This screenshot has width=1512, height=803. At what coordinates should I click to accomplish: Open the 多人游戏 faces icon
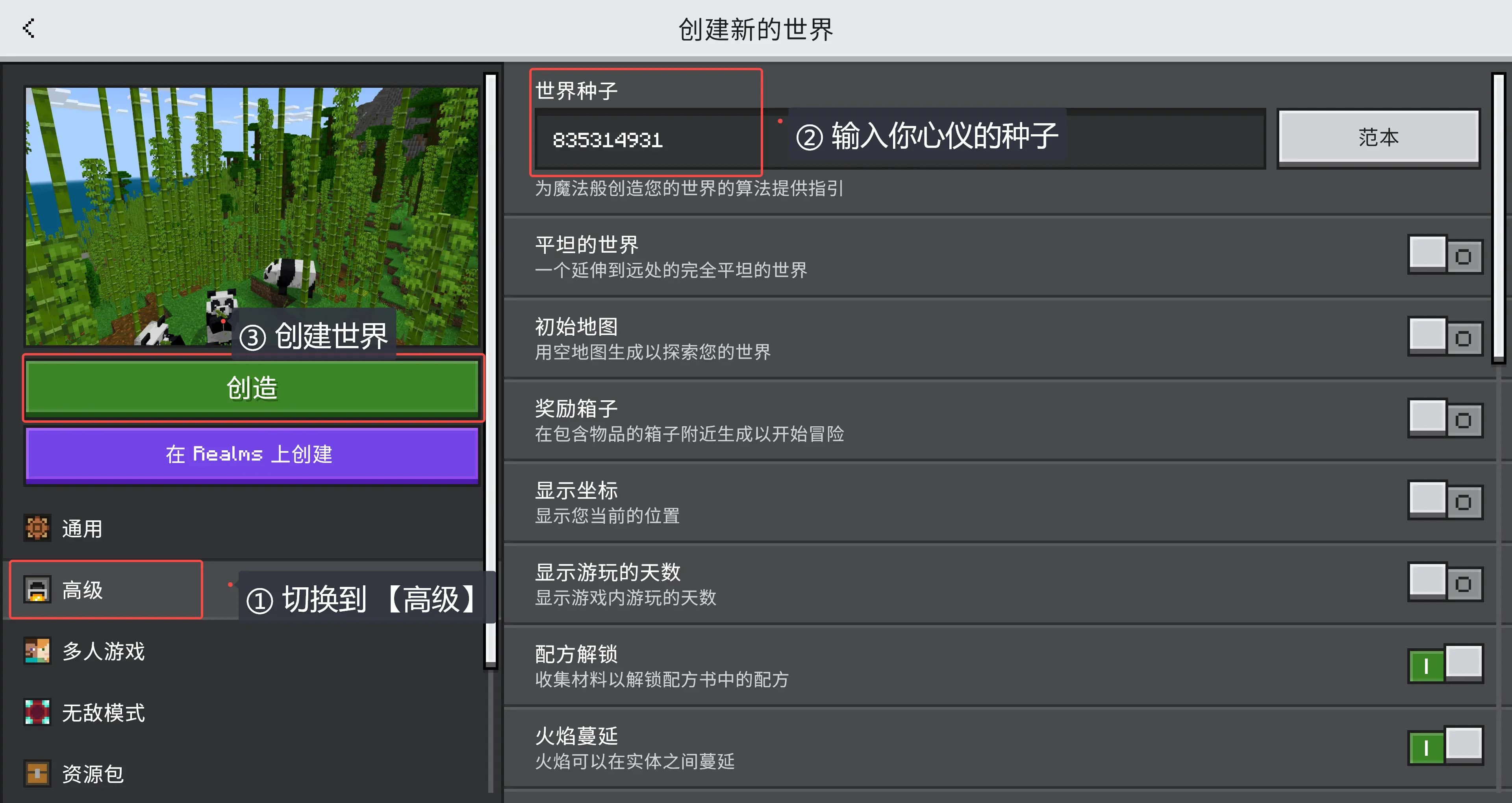[37, 651]
